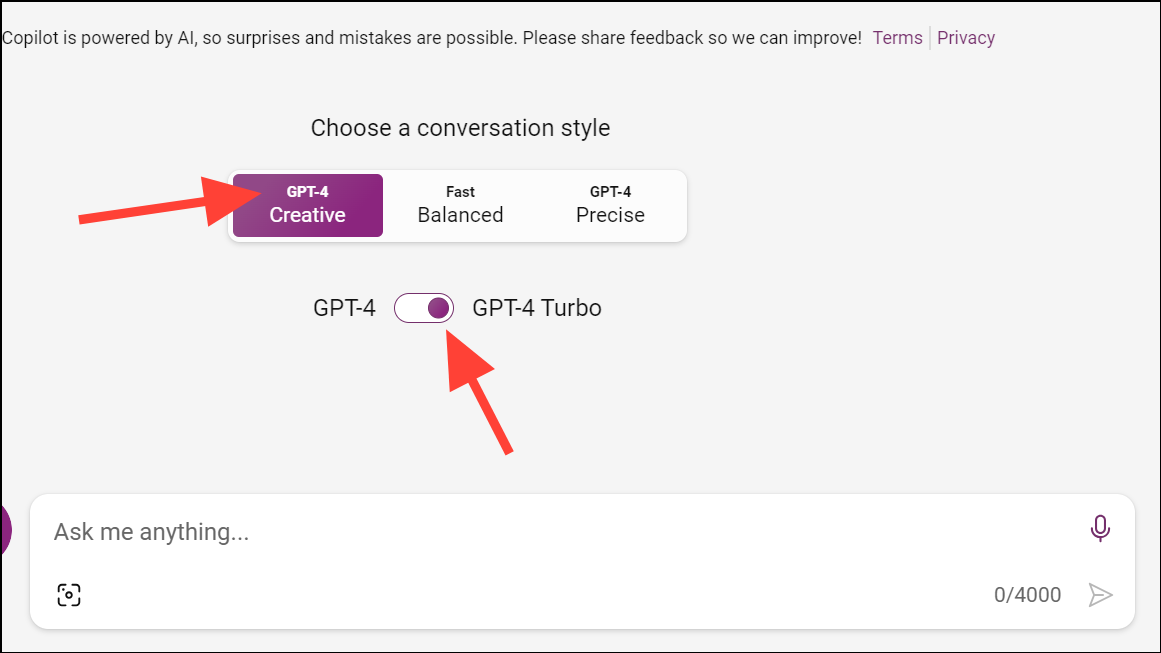Select the Balanced conversation style
The image size is (1161, 653).
coord(460,205)
